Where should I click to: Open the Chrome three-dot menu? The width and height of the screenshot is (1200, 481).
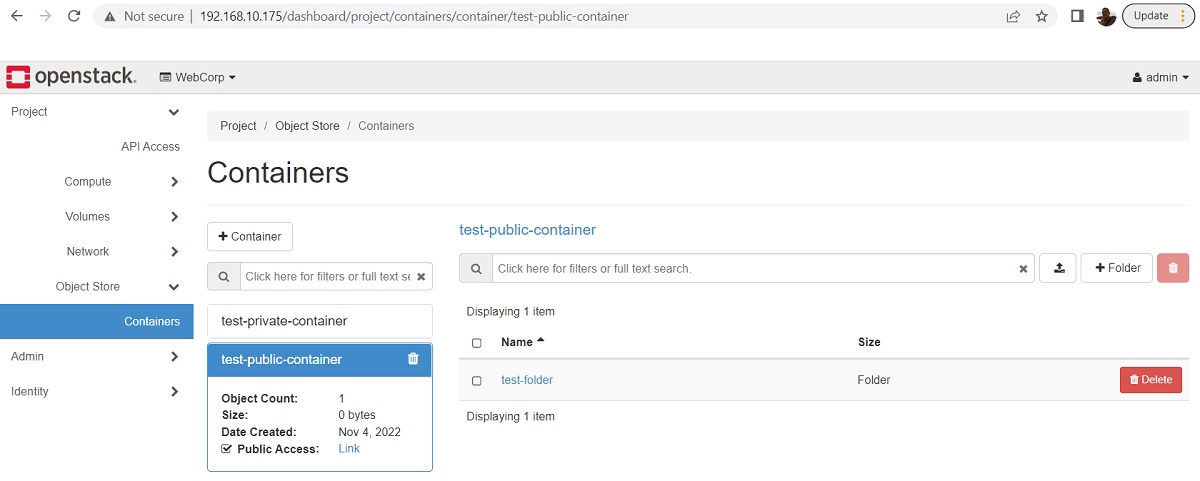click(1183, 16)
